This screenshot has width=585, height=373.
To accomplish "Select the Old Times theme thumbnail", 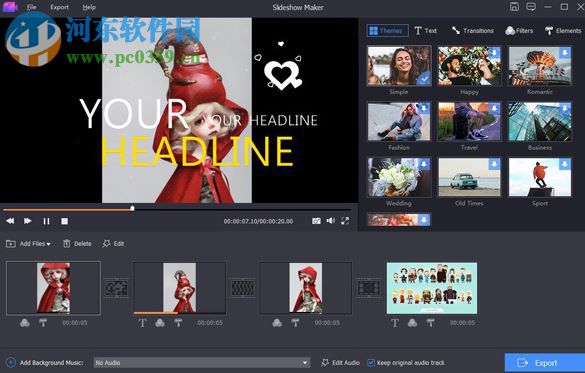I will (x=469, y=177).
